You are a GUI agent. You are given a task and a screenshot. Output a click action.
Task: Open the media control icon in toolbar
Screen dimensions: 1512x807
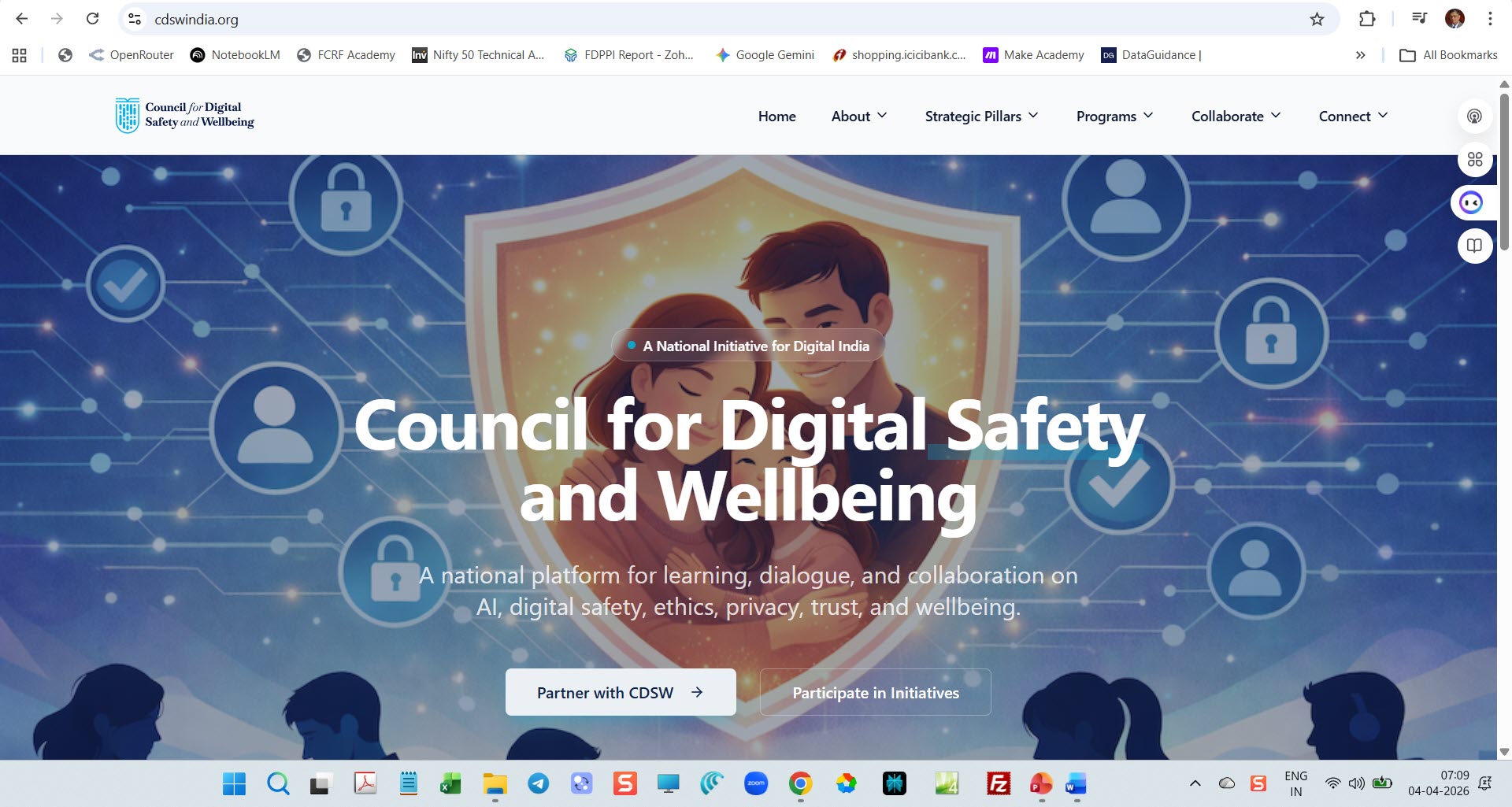tap(1419, 19)
